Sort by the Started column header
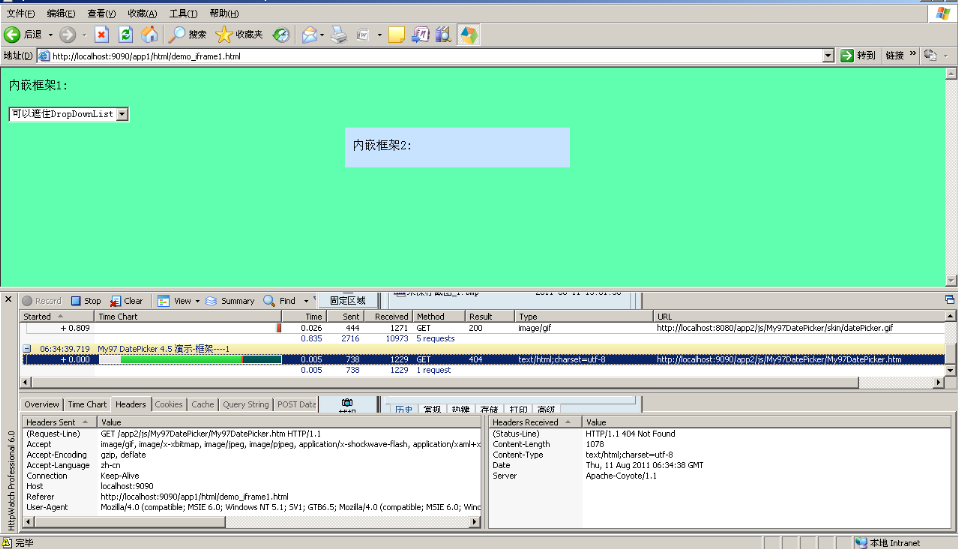 coord(58,316)
